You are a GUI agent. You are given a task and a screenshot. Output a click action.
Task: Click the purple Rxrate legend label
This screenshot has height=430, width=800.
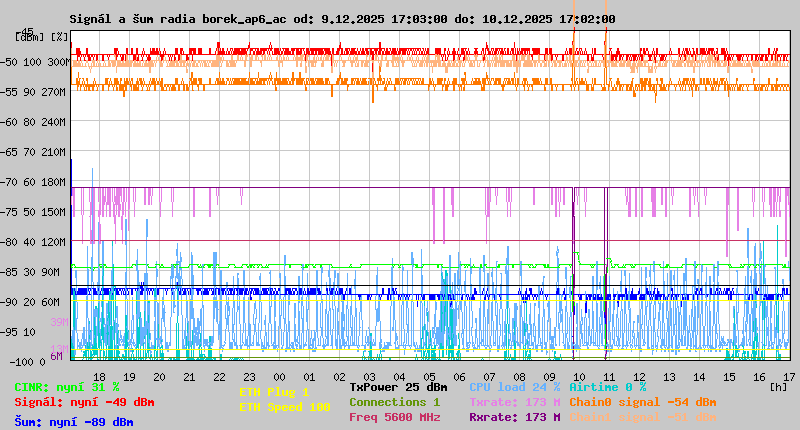click(x=514, y=417)
